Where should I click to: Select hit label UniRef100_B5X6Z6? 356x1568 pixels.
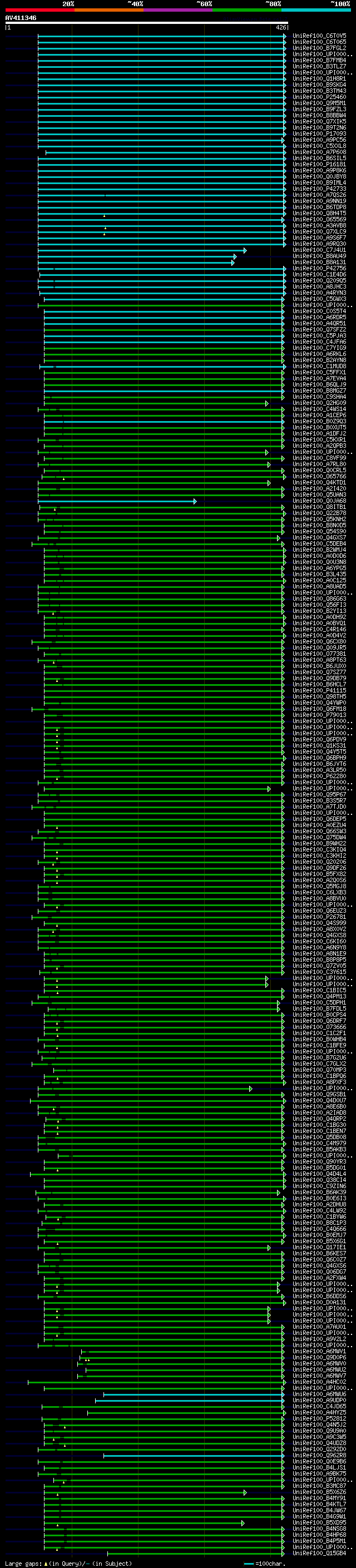click(319, 1492)
